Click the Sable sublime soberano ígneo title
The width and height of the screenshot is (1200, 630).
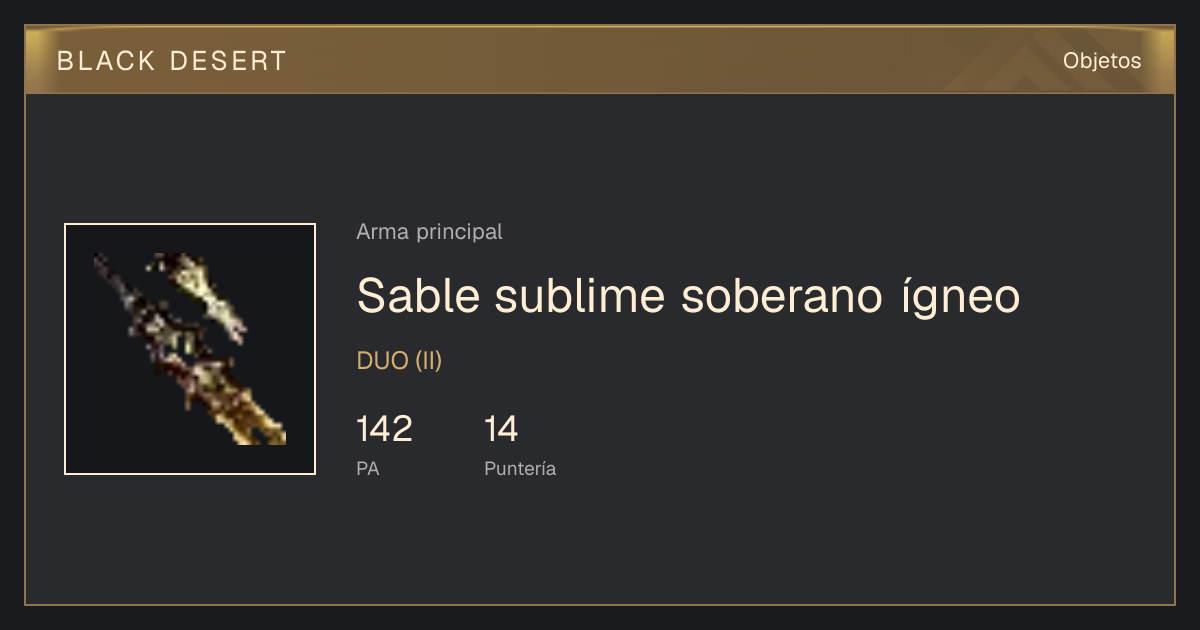pyautogui.click(x=688, y=296)
